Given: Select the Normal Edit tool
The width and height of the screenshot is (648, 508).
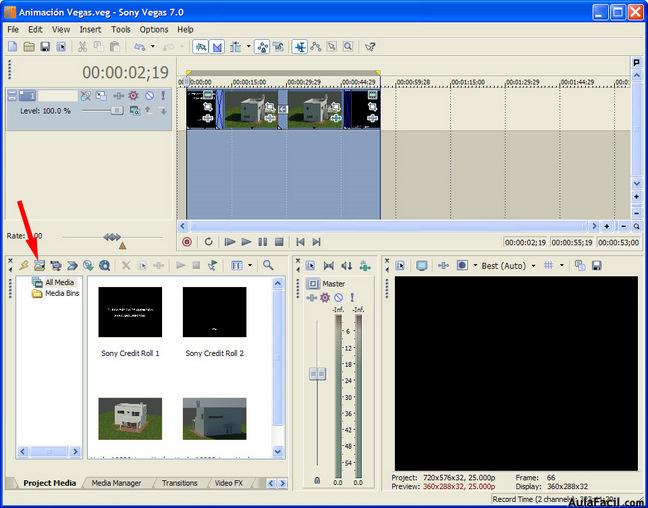Looking at the screenshot, I should click(x=300, y=47).
